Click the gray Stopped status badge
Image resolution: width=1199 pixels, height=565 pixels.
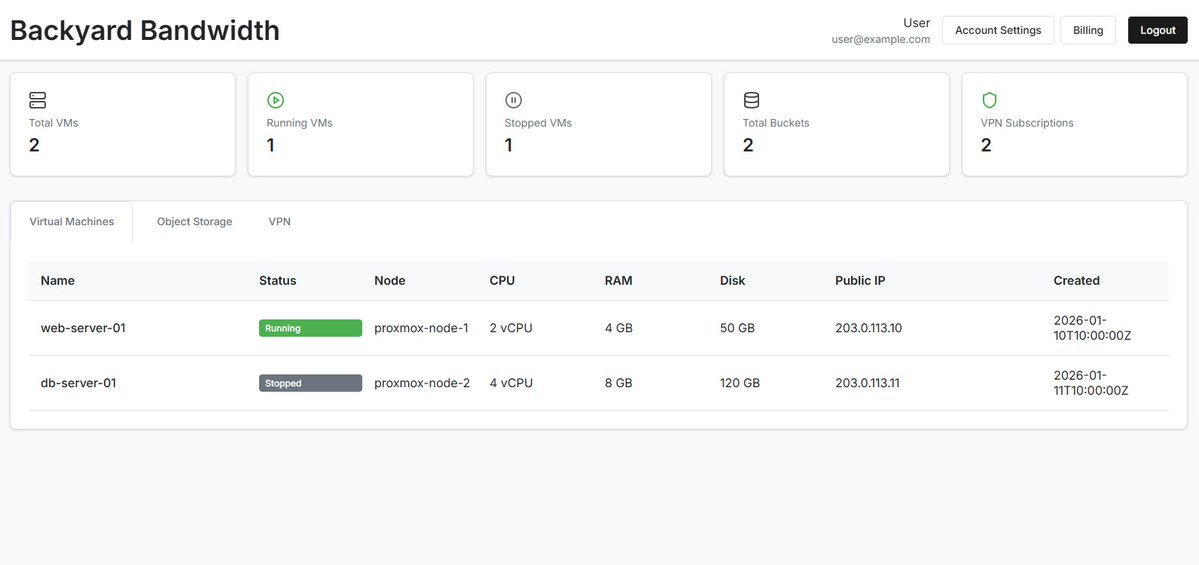pyautogui.click(x=310, y=383)
